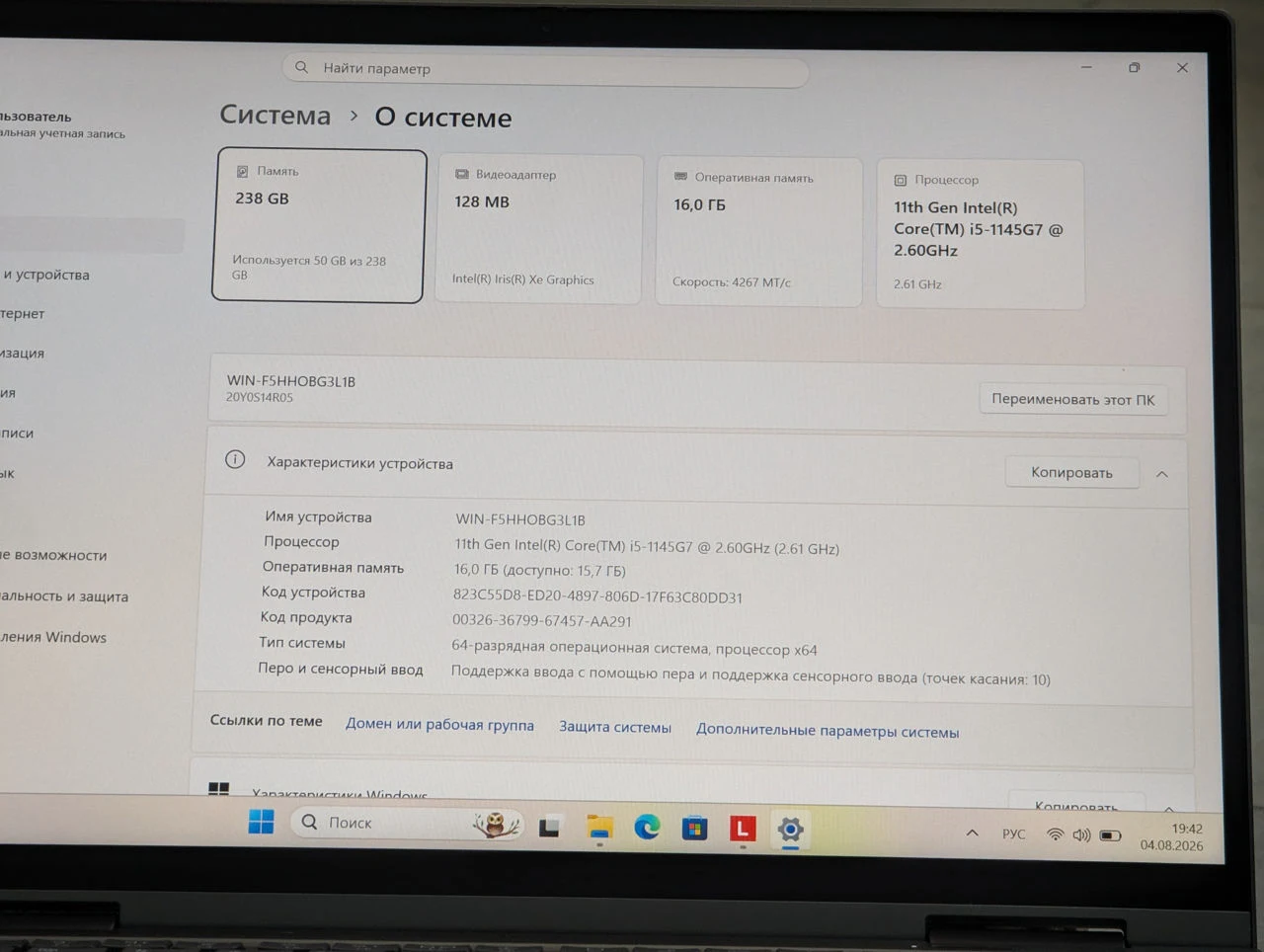Open Защита системы link
1264x952 pixels.
pos(615,727)
